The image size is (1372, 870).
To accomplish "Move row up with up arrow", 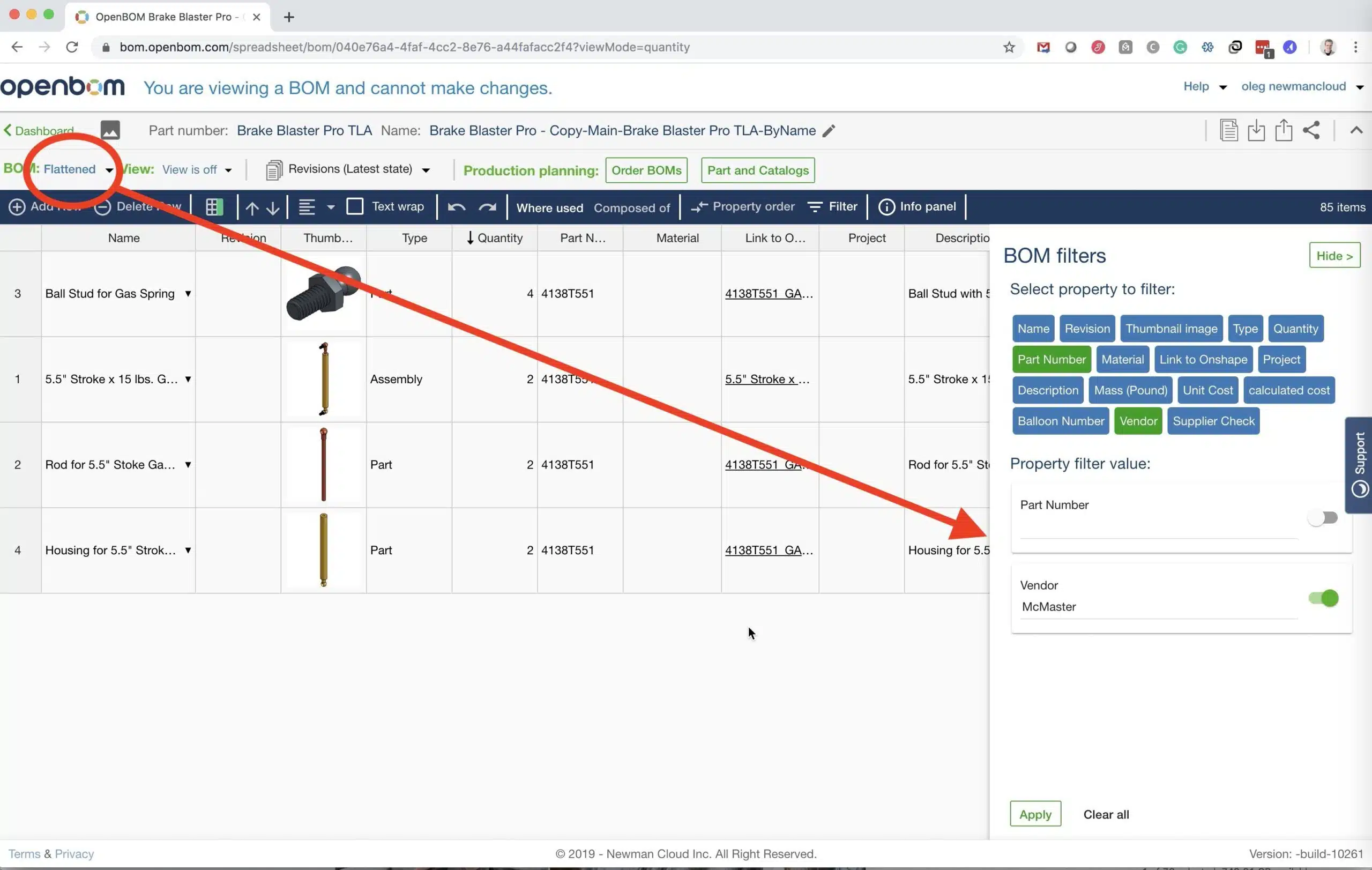I will 252,207.
